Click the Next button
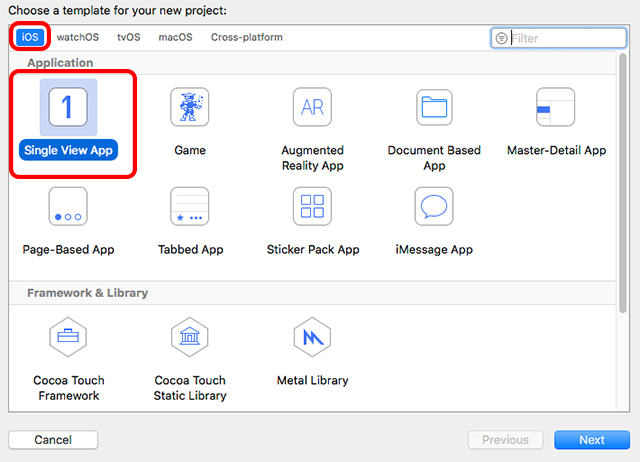640x462 pixels. [x=592, y=440]
